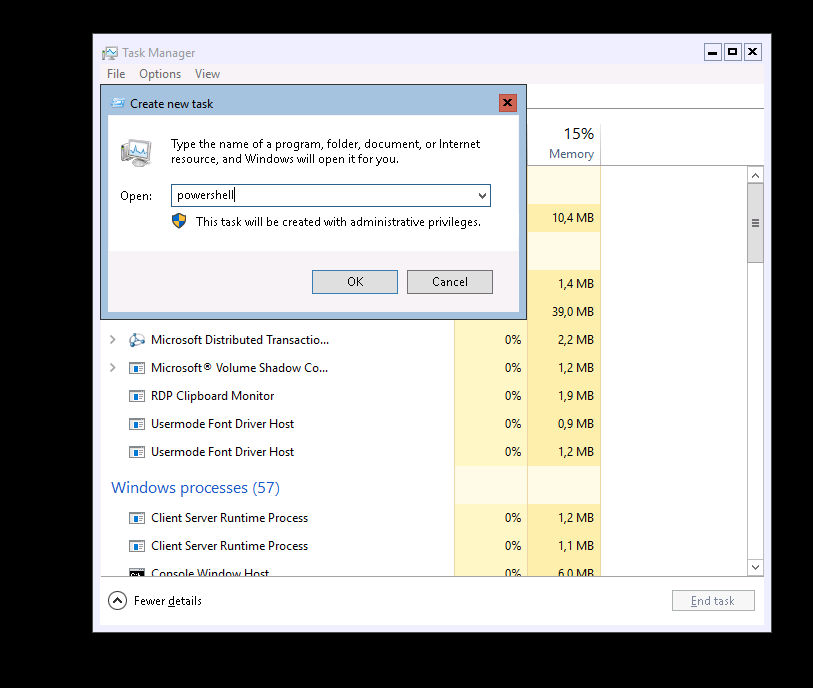Select Usermode Font Driver Host using 1,2 MB
This screenshot has height=688, width=813.
[350, 452]
